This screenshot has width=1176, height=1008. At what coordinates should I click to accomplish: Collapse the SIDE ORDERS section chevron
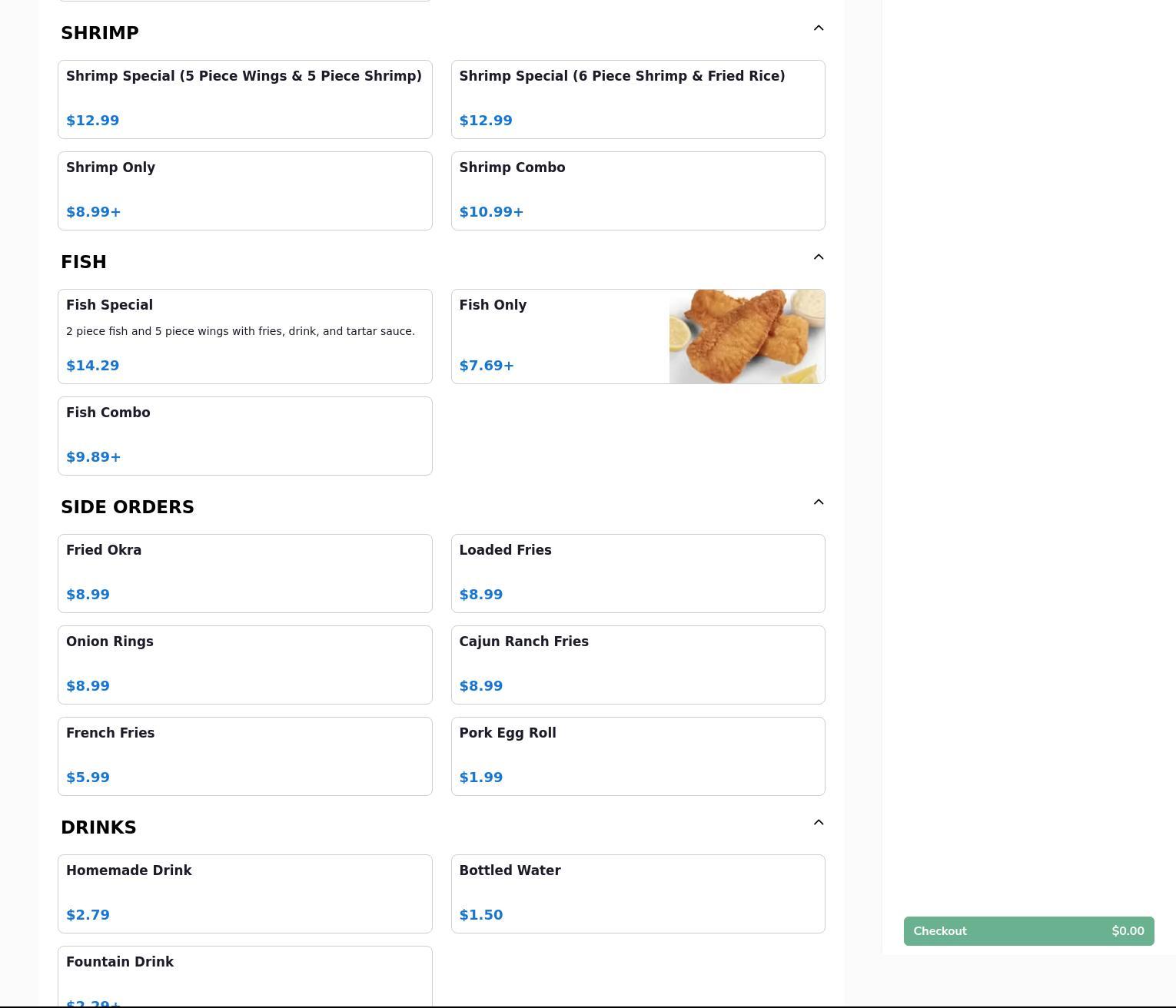point(818,502)
